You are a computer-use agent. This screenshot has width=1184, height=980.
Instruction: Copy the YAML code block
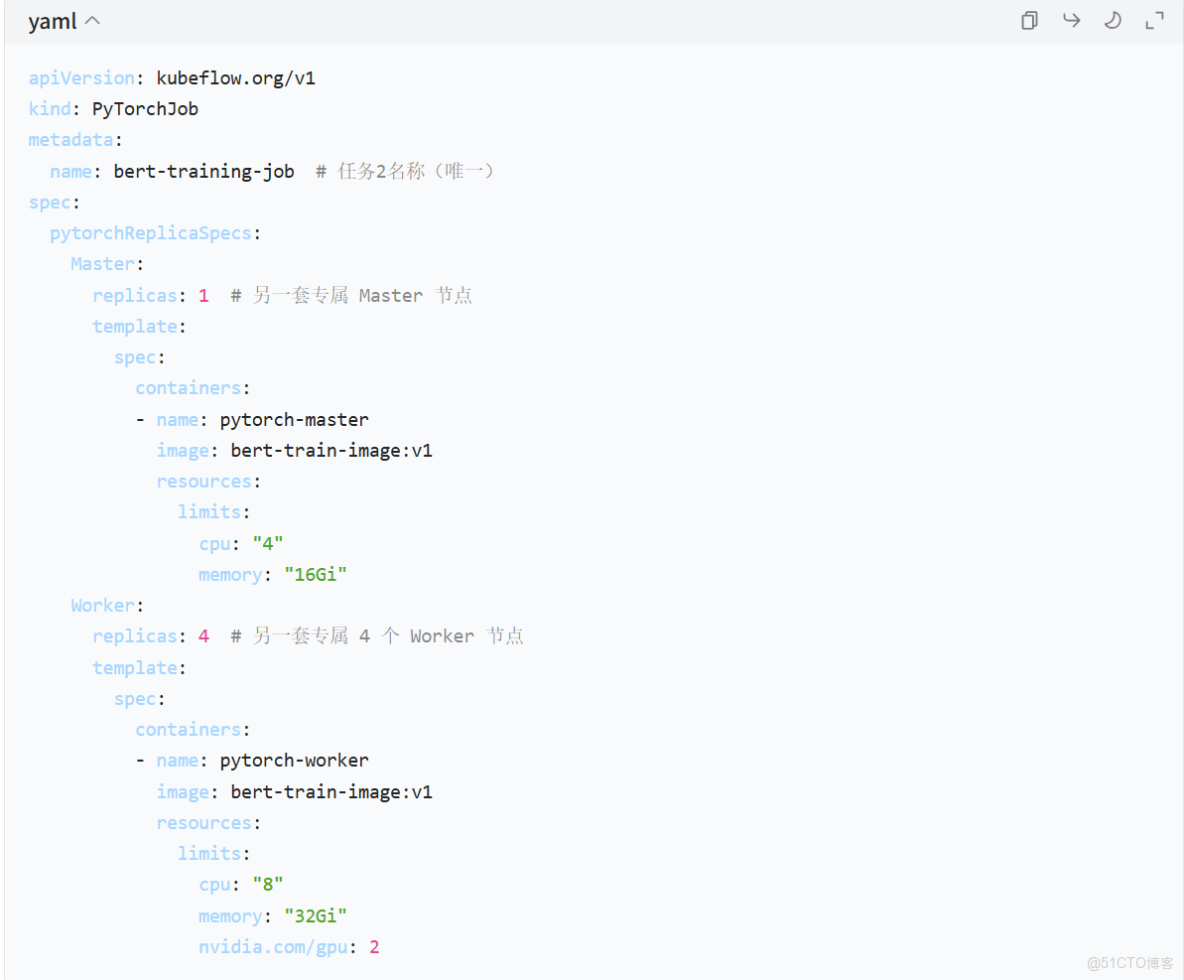[1029, 20]
